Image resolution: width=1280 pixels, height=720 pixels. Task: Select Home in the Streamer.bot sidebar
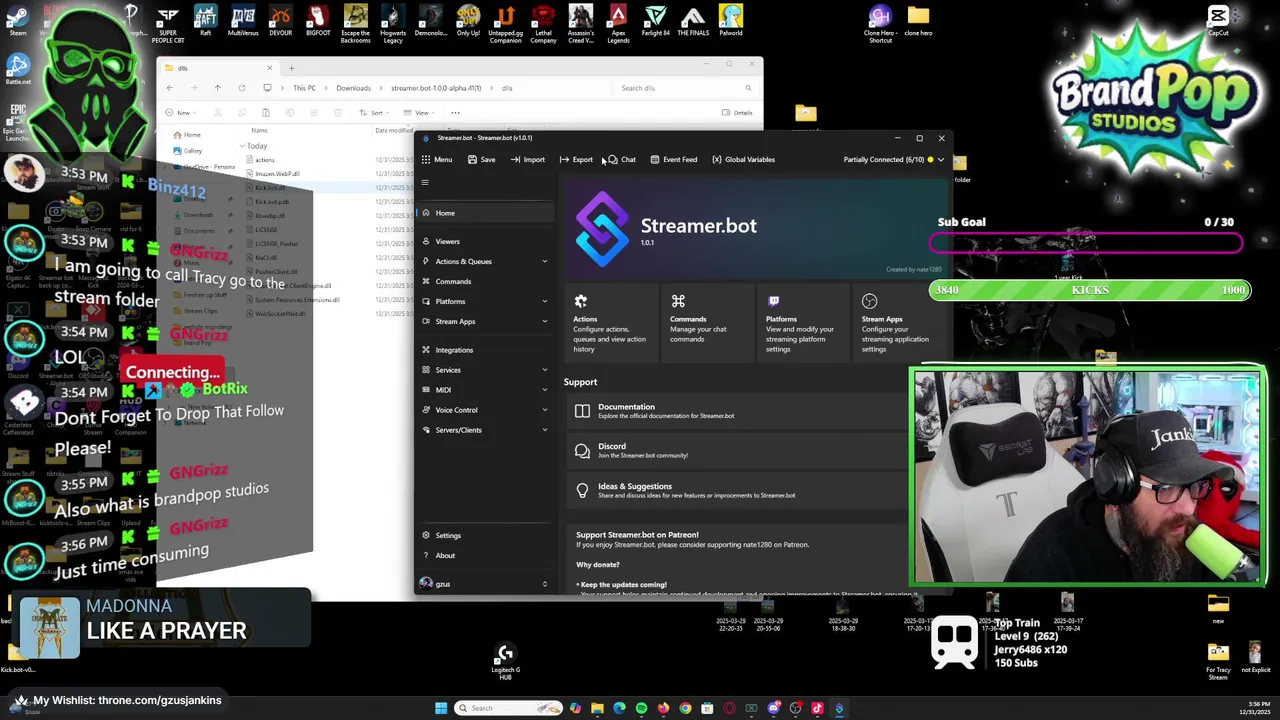click(x=487, y=213)
